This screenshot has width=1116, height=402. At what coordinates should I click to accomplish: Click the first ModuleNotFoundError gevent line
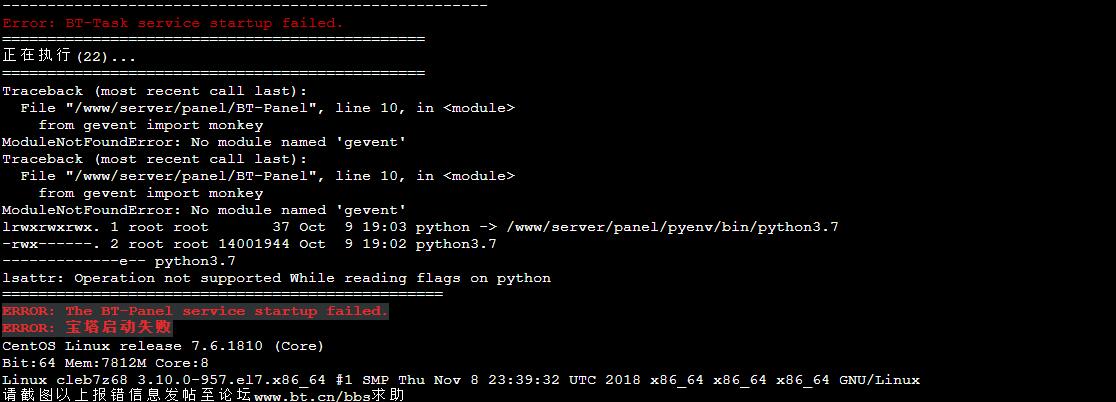pos(204,142)
